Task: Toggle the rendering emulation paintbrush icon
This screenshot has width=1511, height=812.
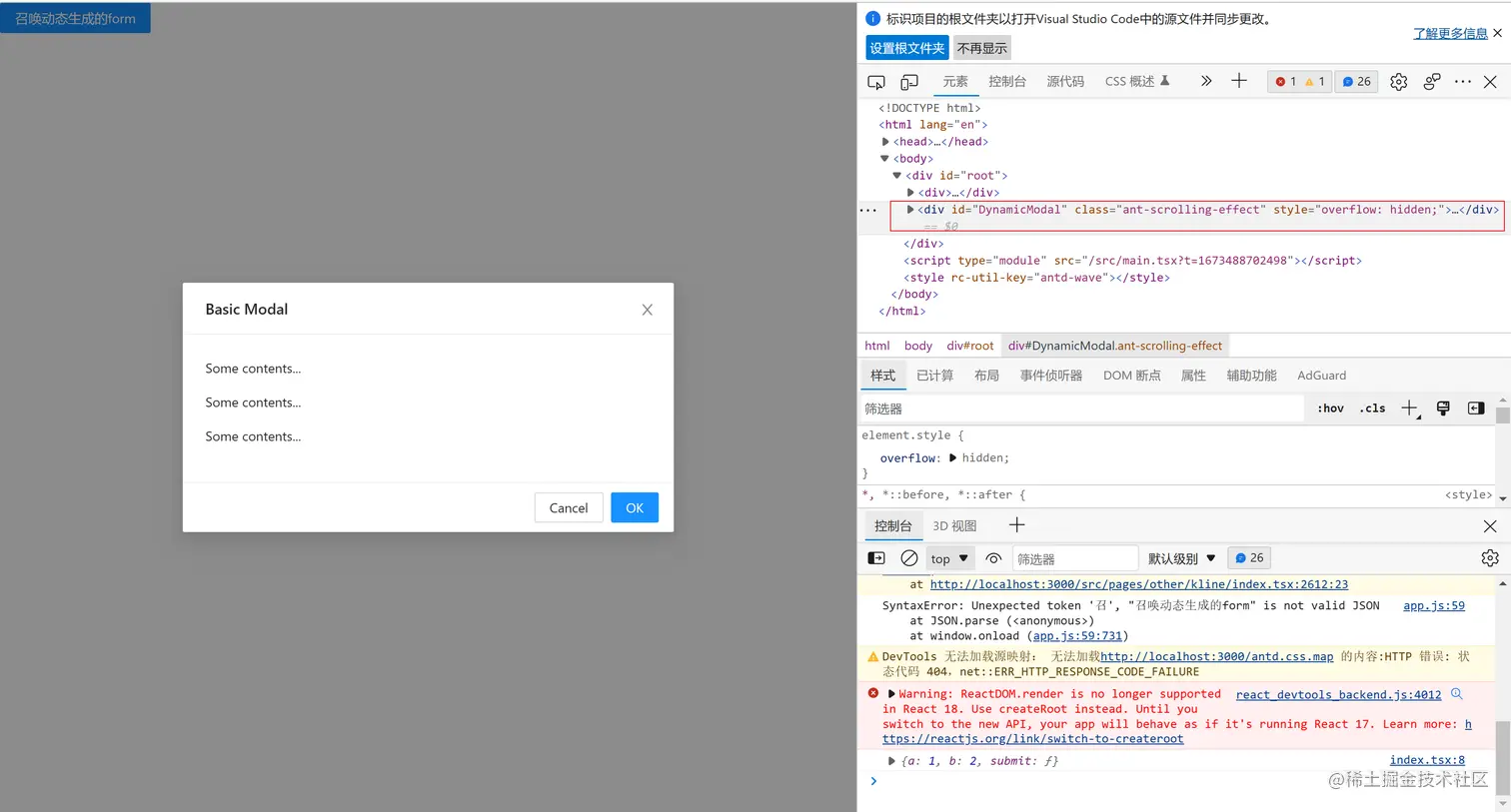Action: (x=1443, y=408)
